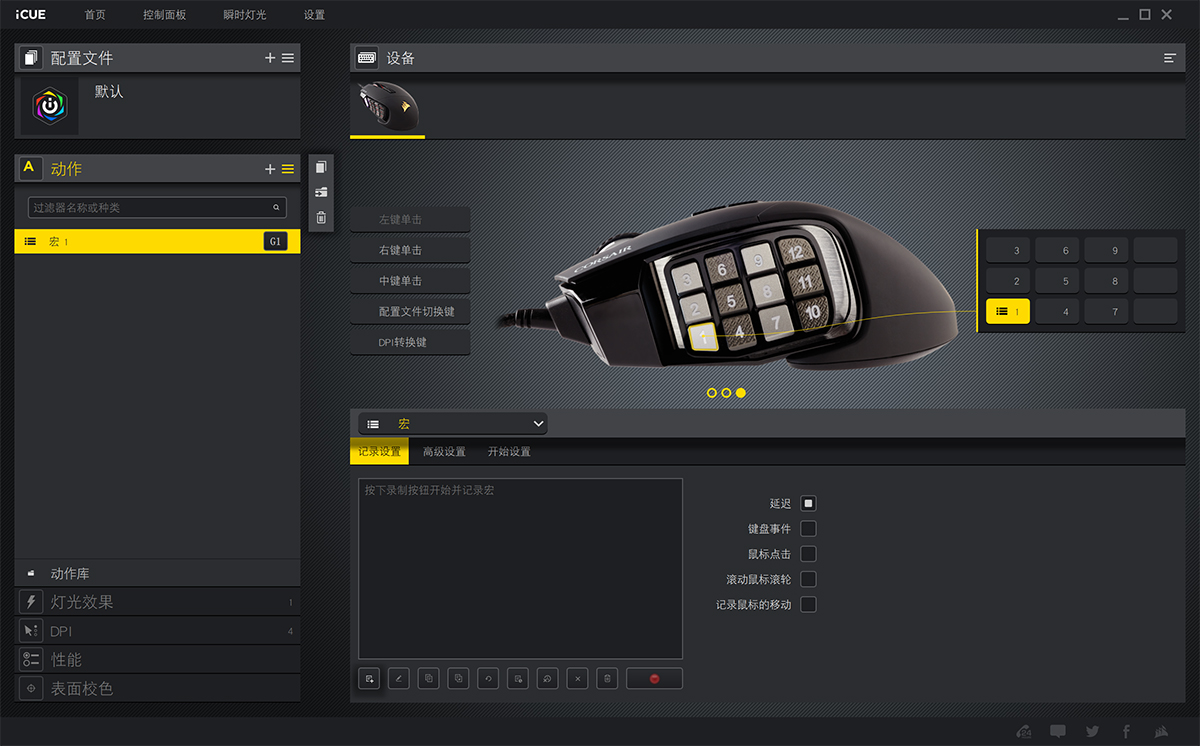
Task: Enable the 键盘事件 checkbox
Action: point(809,528)
